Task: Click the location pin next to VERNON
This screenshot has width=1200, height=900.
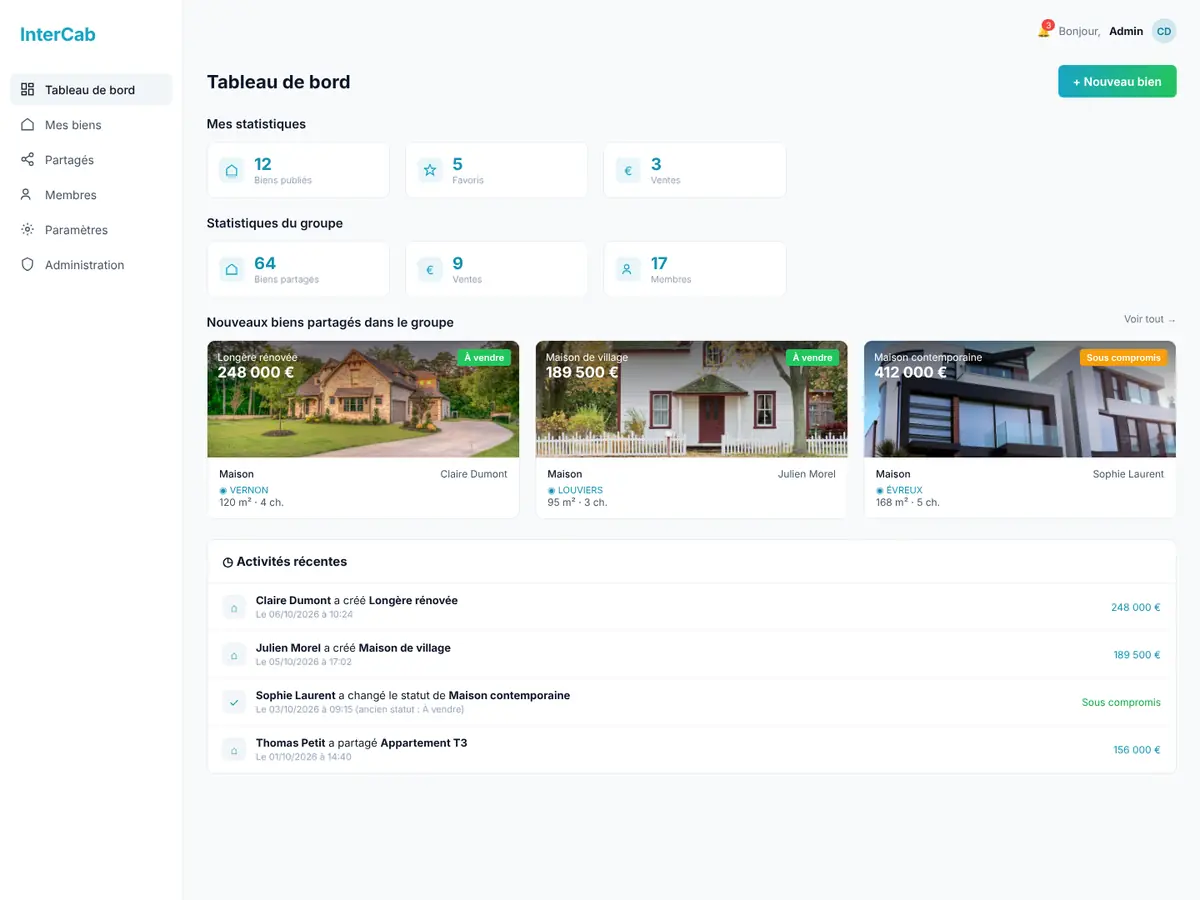Action: coord(223,491)
